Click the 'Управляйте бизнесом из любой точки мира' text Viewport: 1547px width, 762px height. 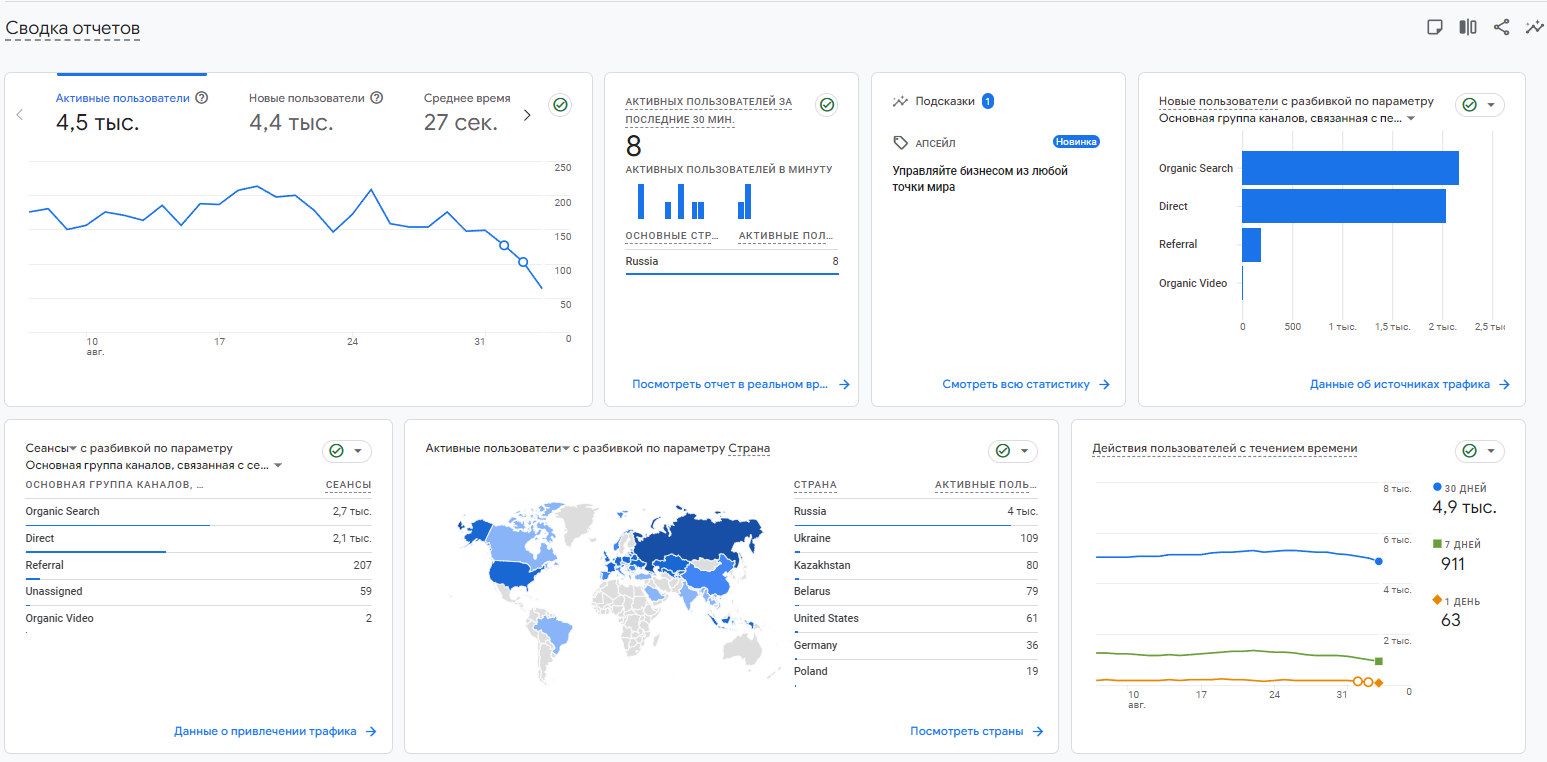pyautogui.click(x=980, y=179)
